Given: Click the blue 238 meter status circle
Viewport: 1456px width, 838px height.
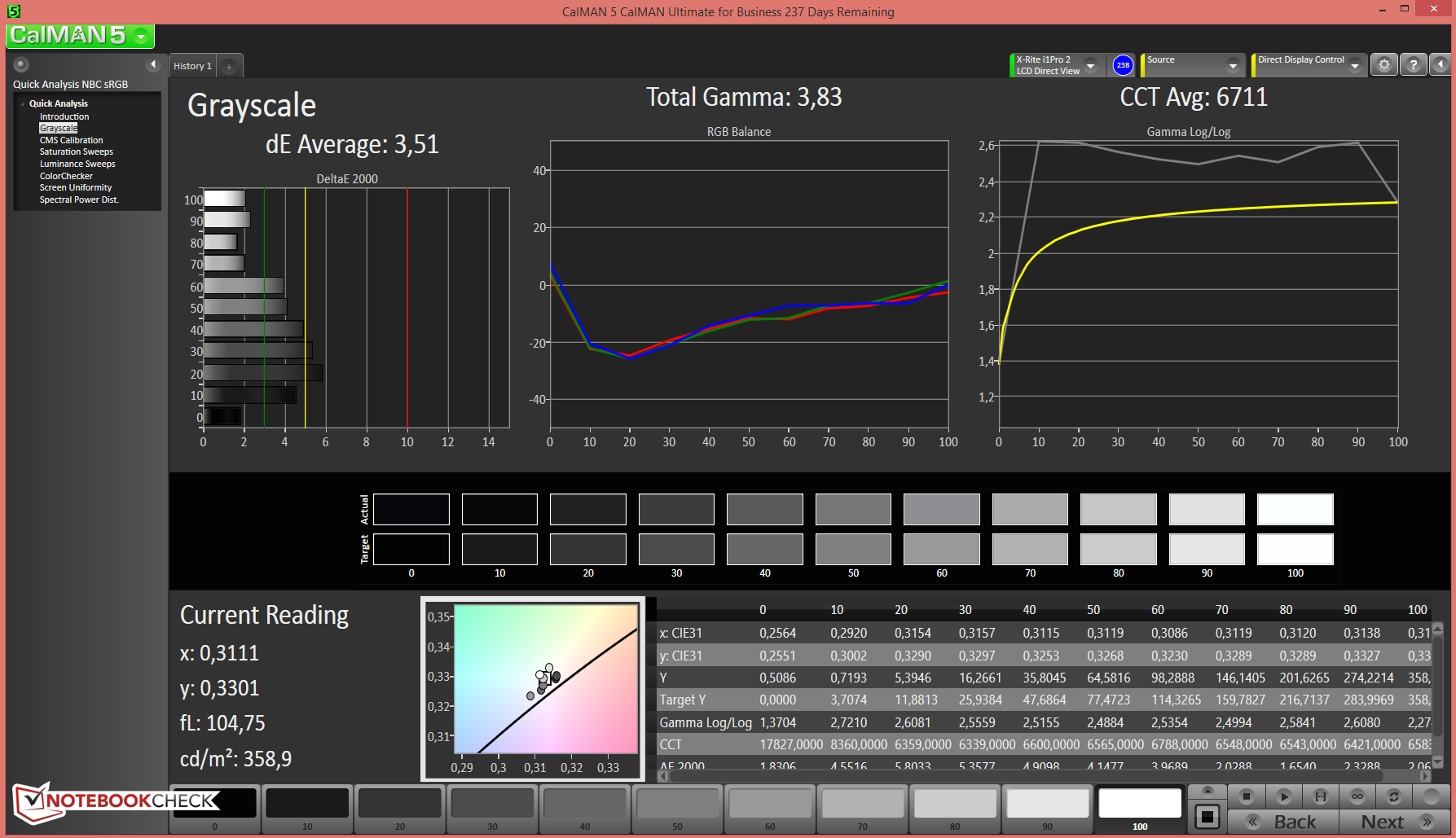Looking at the screenshot, I should click(1123, 65).
